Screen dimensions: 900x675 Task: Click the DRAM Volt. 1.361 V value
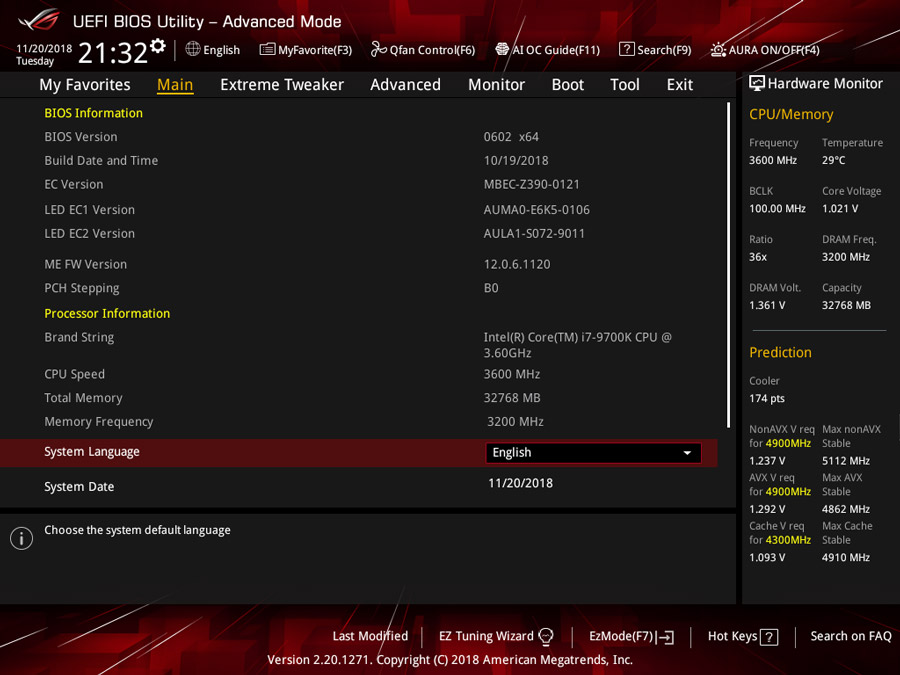[x=767, y=305]
